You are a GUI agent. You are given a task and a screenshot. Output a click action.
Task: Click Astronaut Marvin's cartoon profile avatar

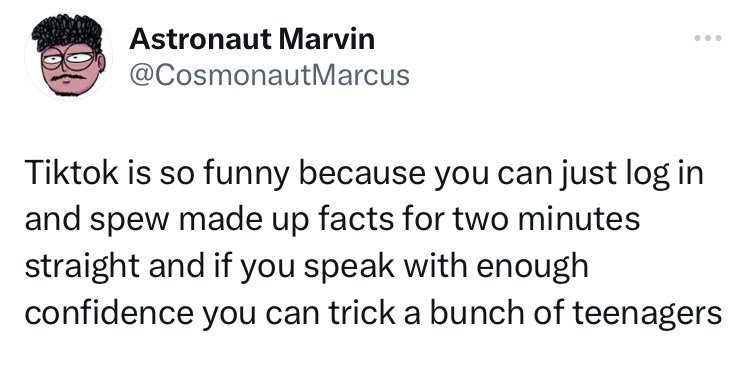[x=68, y=56]
